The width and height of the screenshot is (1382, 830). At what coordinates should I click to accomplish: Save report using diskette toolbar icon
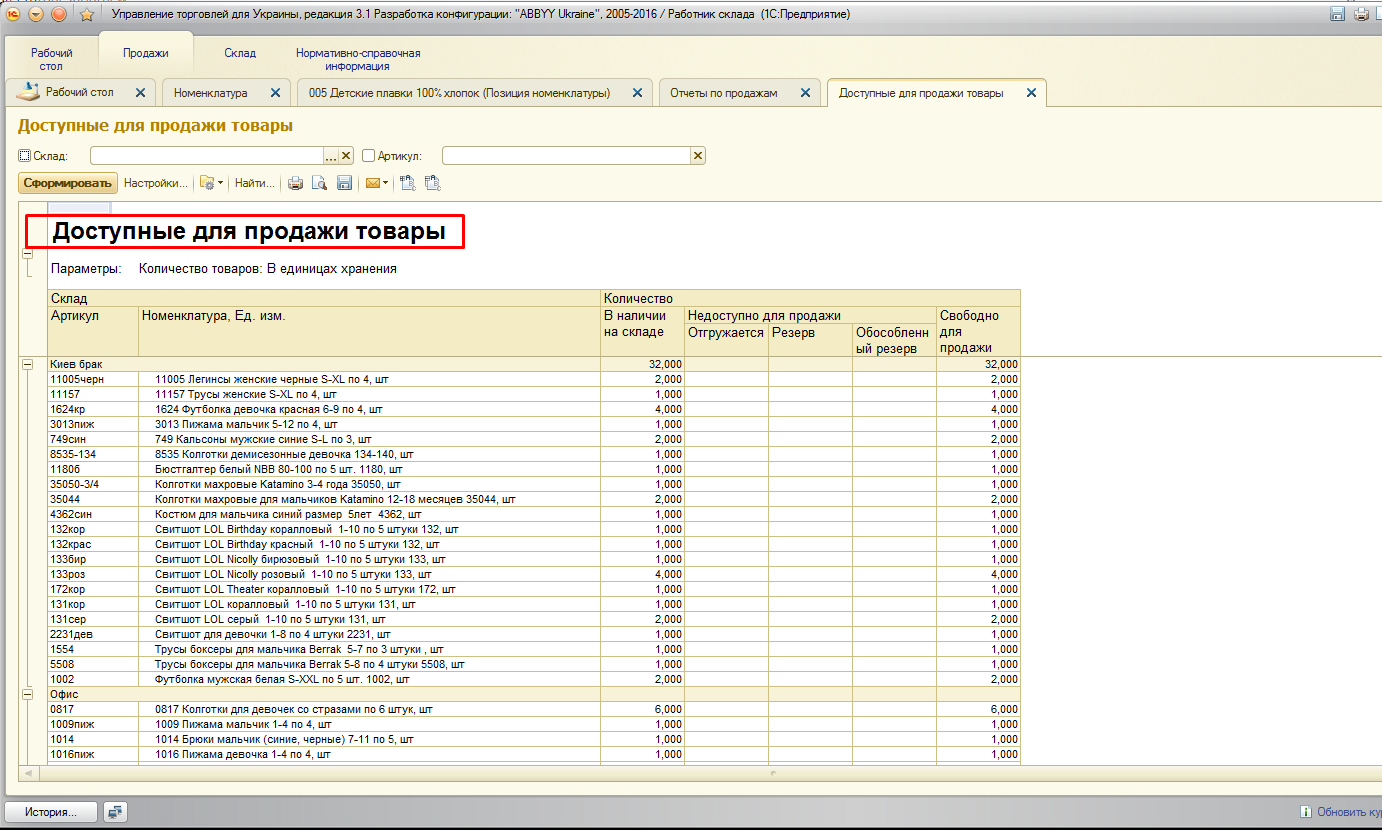coord(344,183)
